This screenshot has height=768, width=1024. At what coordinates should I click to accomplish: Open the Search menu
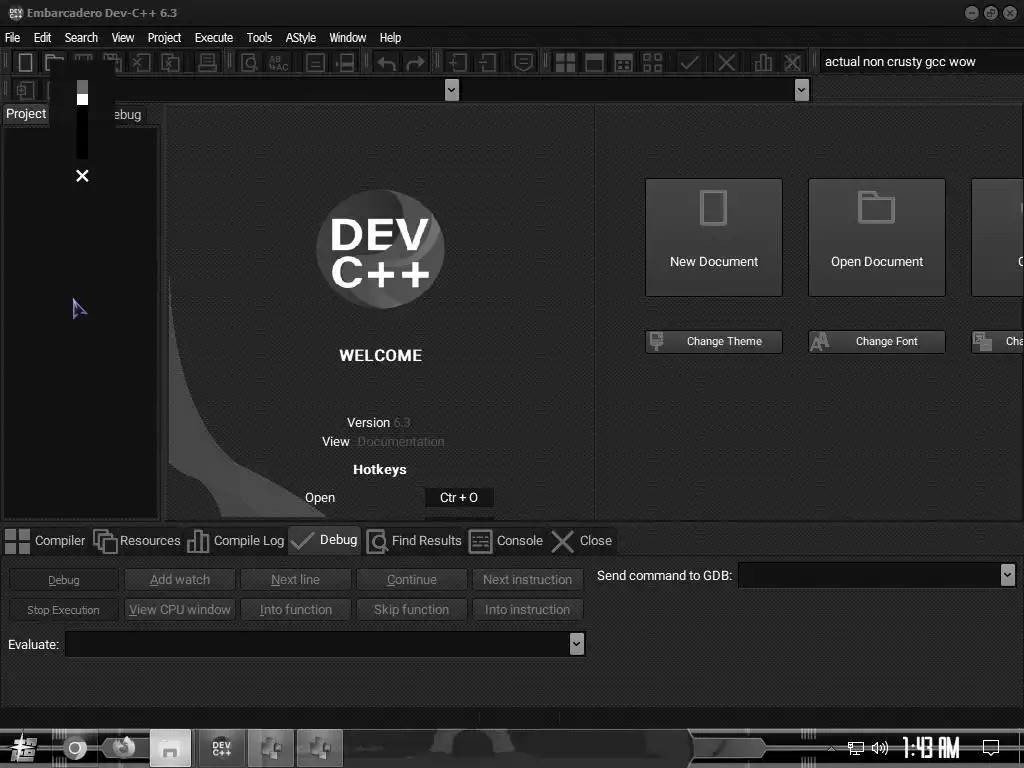coord(81,38)
